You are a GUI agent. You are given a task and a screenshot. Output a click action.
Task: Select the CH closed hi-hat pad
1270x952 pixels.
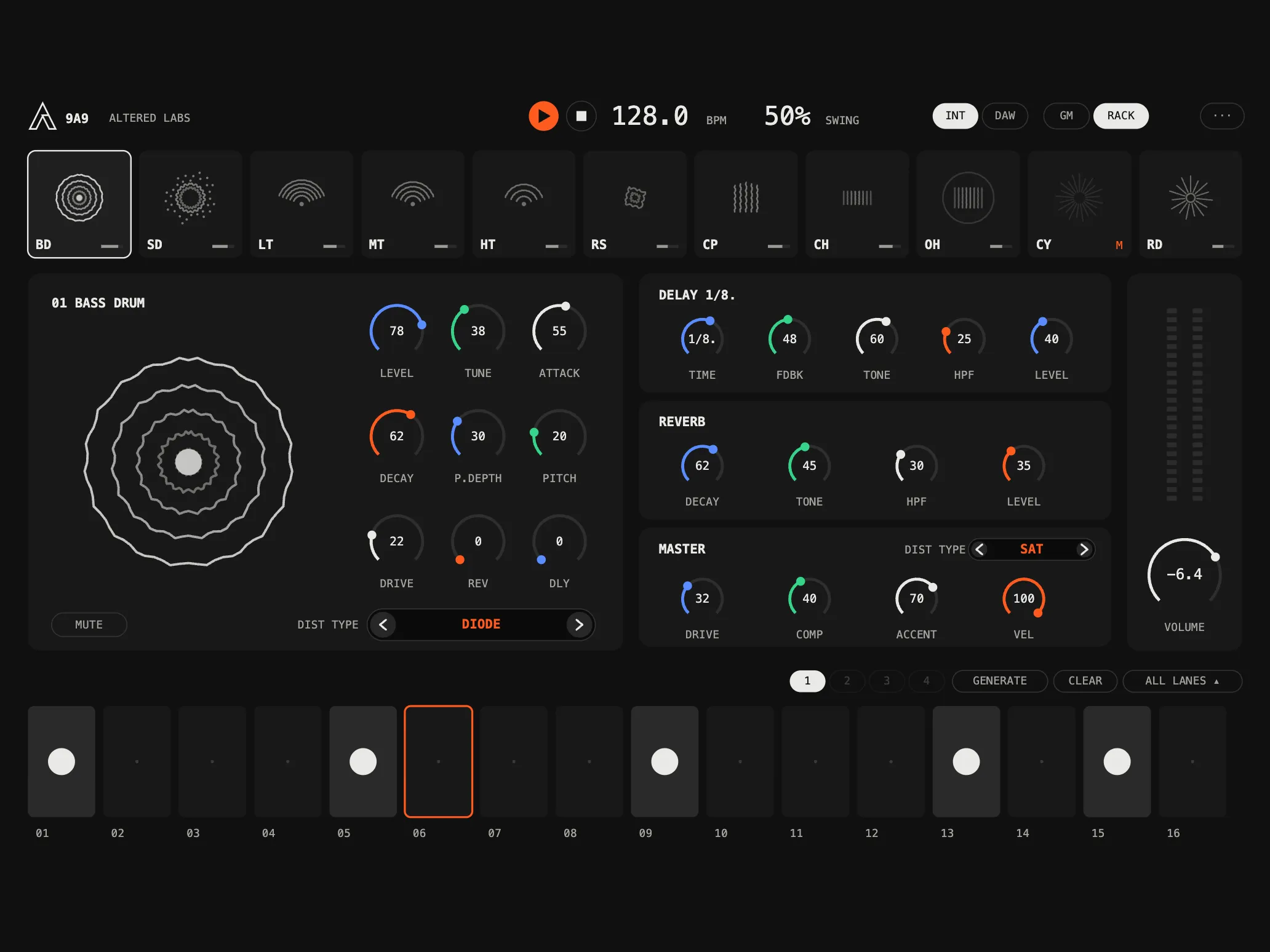pos(857,204)
